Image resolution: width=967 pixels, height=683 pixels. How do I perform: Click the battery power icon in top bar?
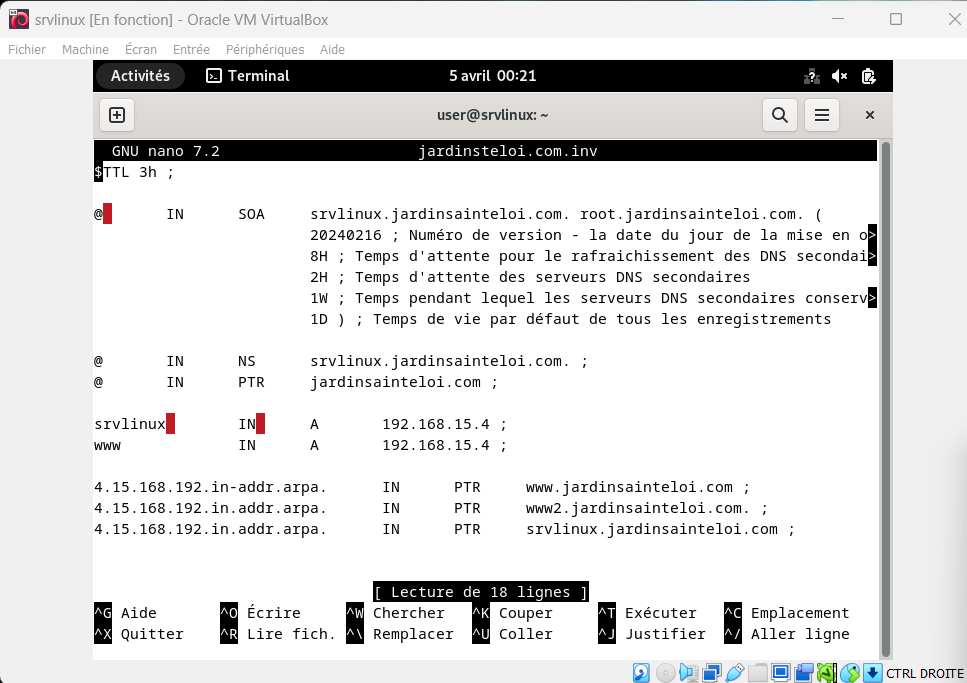(x=868, y=76)
